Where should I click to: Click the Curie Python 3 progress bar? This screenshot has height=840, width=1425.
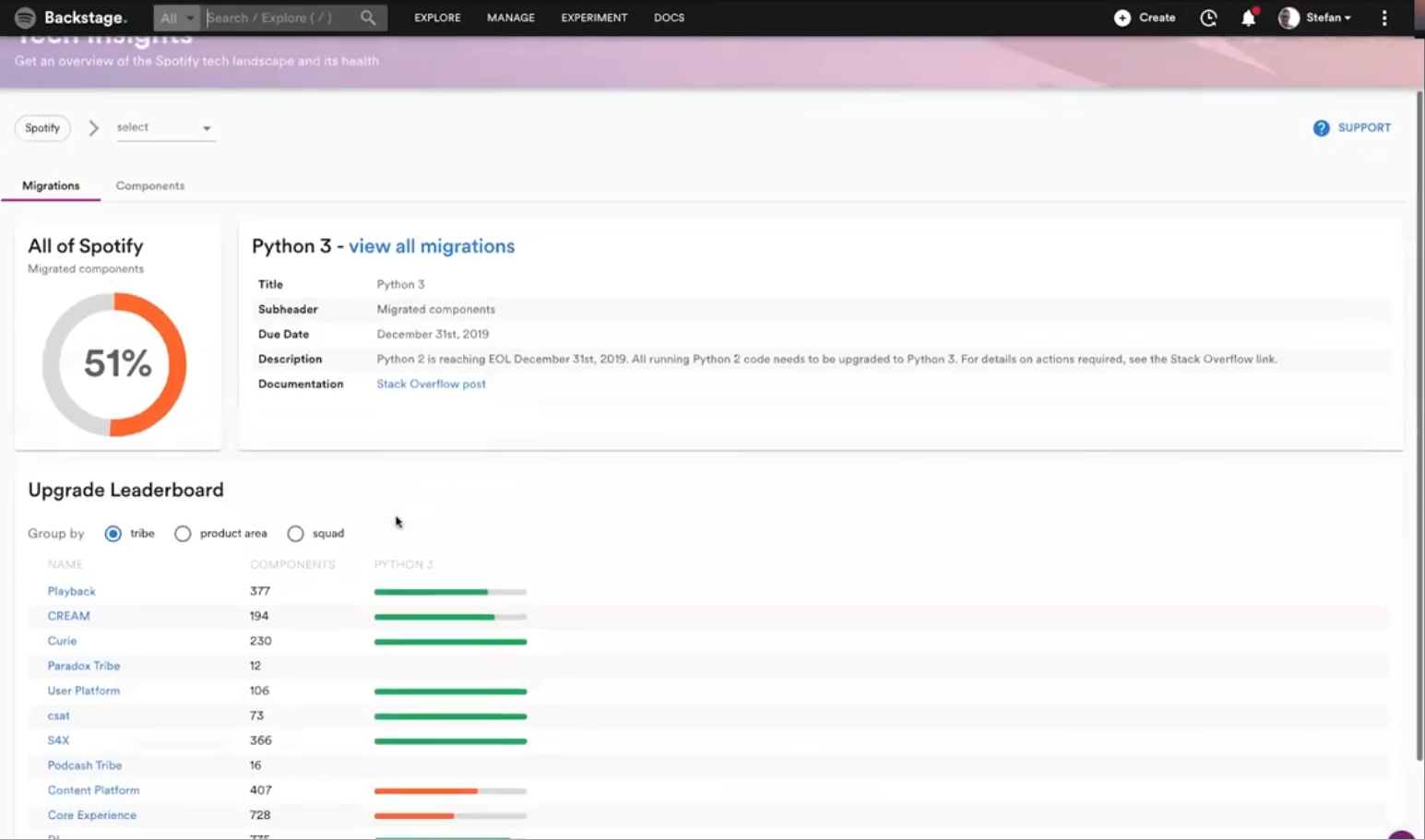click(x=450, y=642)
